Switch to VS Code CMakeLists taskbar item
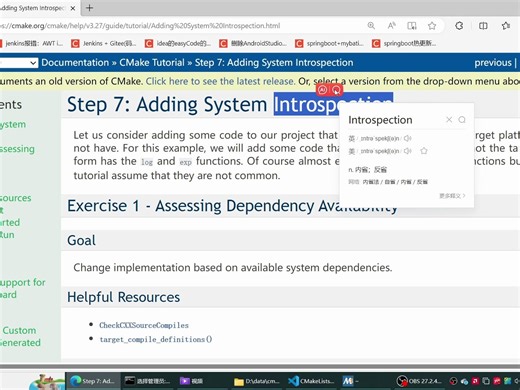Screen dimensions: 520x390 click(311, 381)
